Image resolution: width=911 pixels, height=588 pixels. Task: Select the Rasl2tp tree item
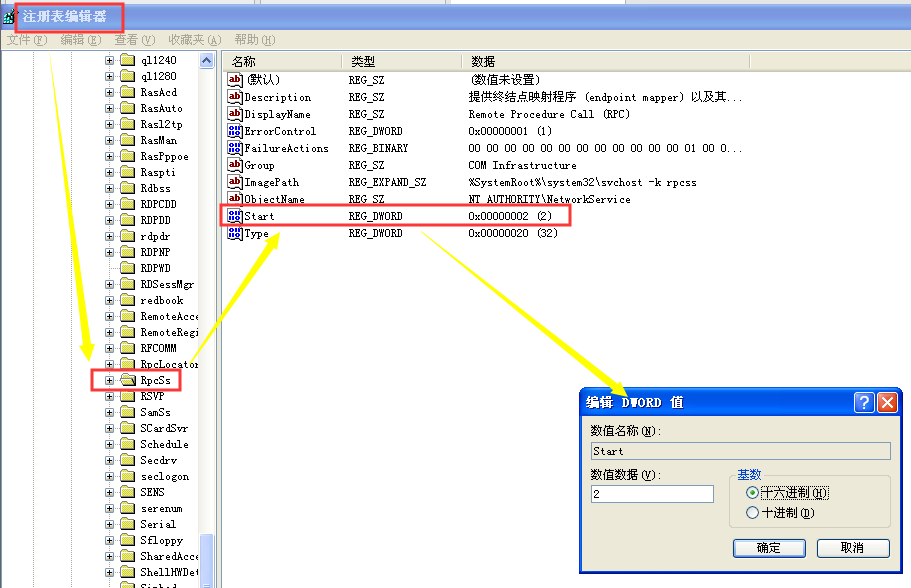click(x=162, y=124)
